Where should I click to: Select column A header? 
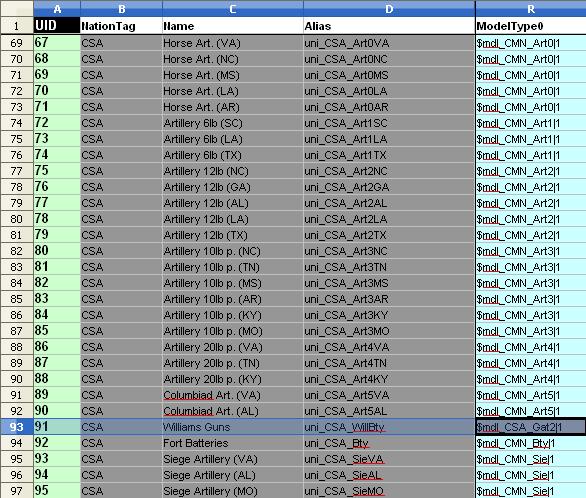(57, 9)
